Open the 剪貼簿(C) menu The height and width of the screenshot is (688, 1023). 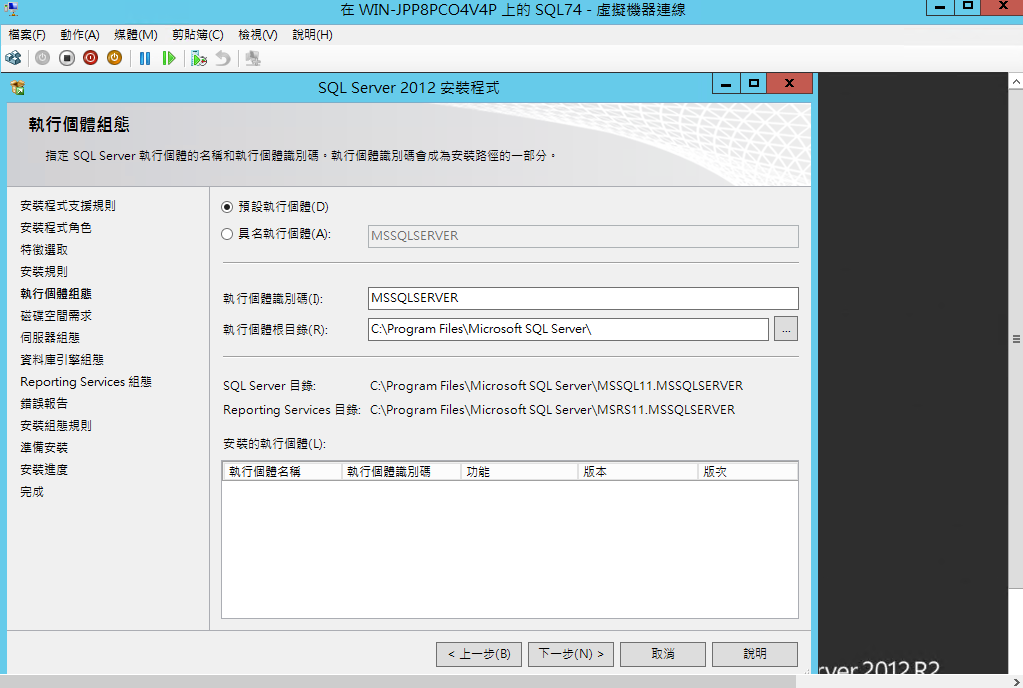tap(198, 35)
